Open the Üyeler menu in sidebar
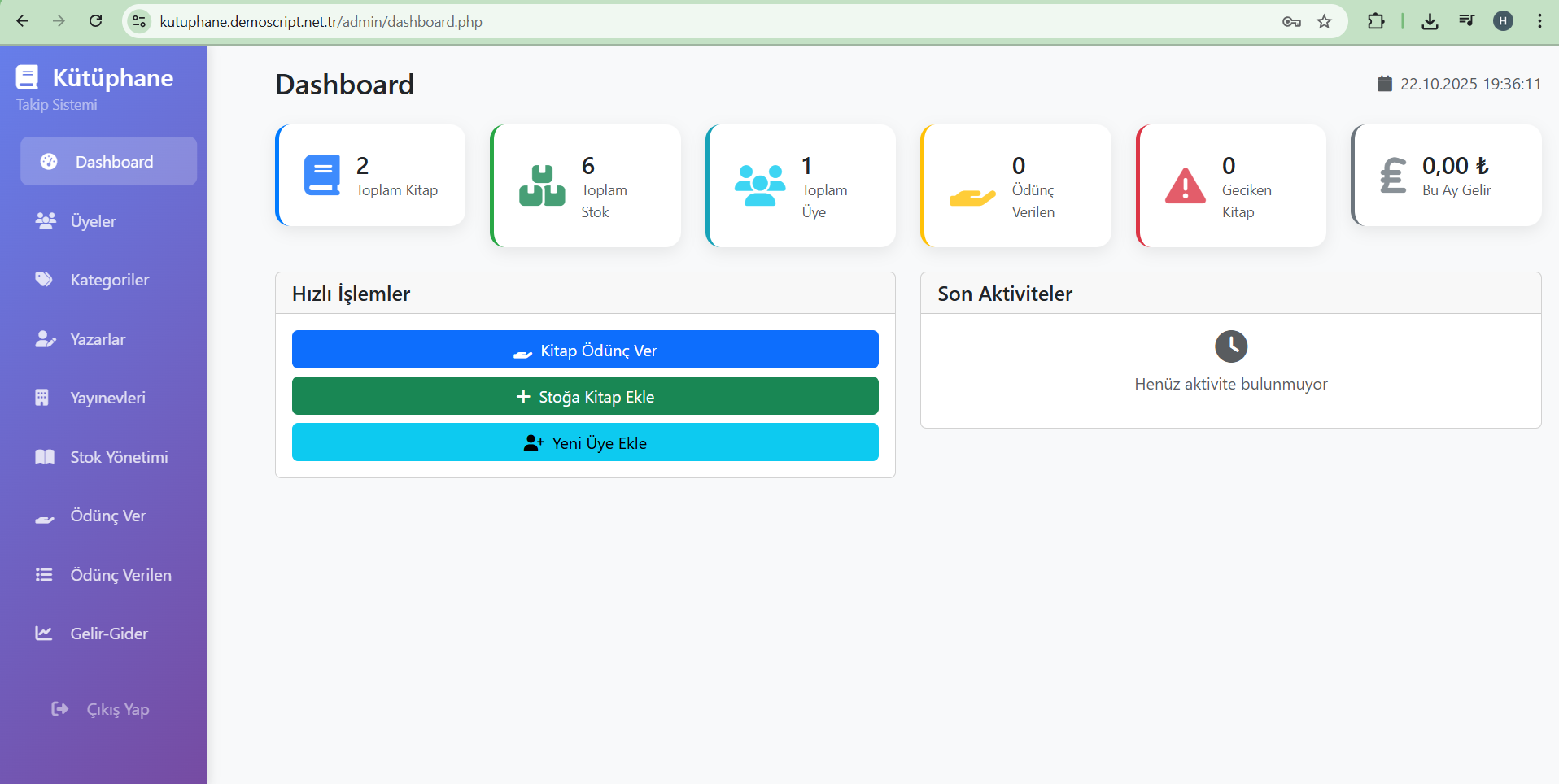1559x784 pixels. tap(93, 221)
